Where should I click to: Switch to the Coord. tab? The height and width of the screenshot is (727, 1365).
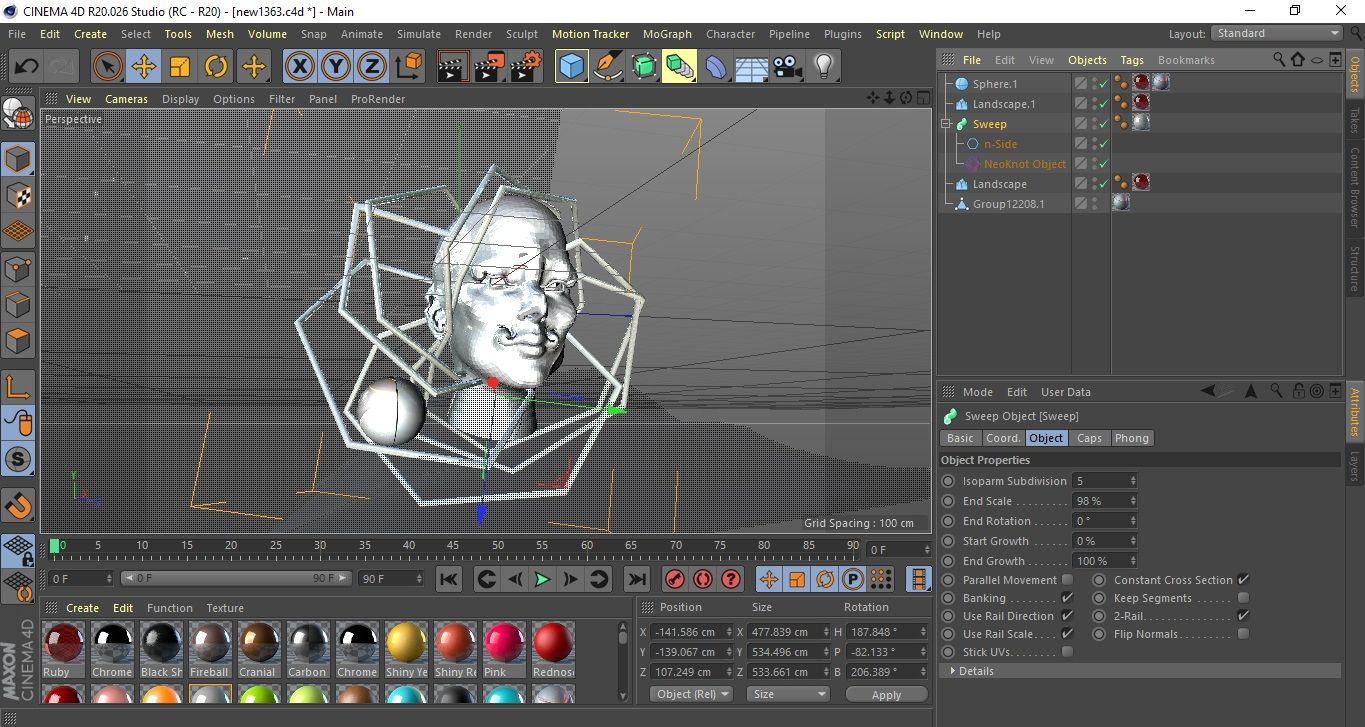point(1003,438)
